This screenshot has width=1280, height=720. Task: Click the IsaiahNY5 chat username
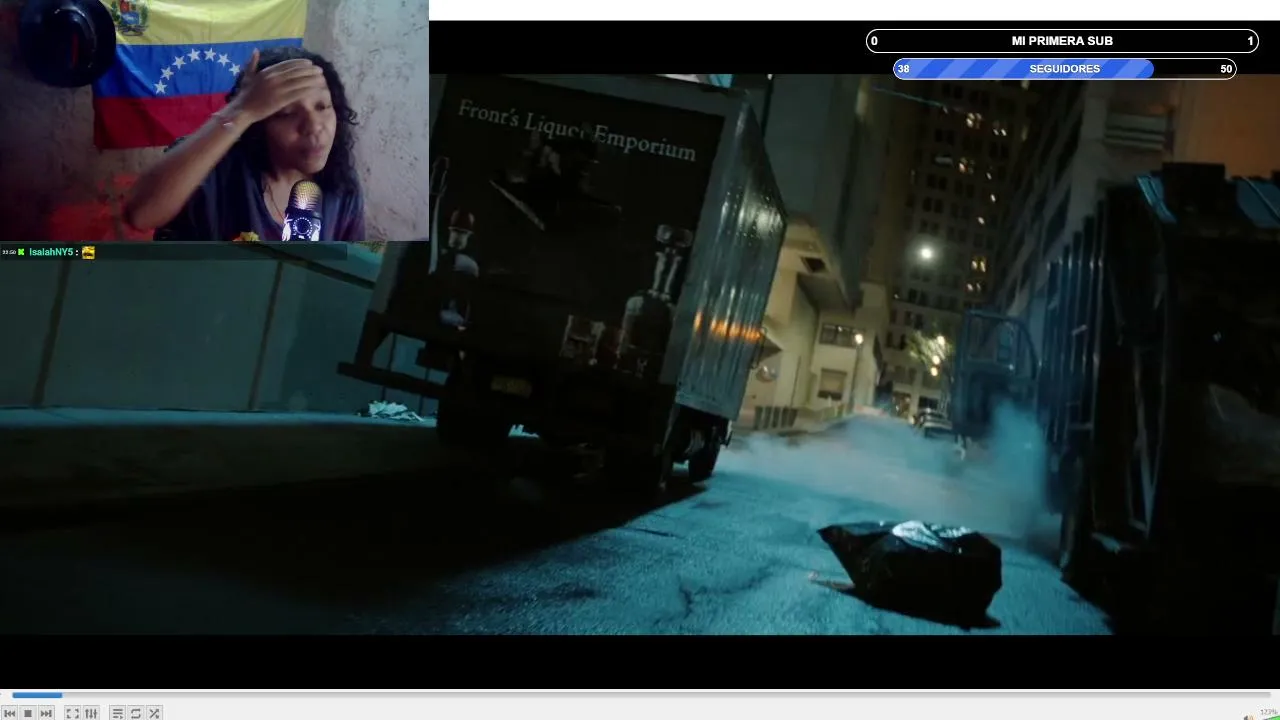51,253
